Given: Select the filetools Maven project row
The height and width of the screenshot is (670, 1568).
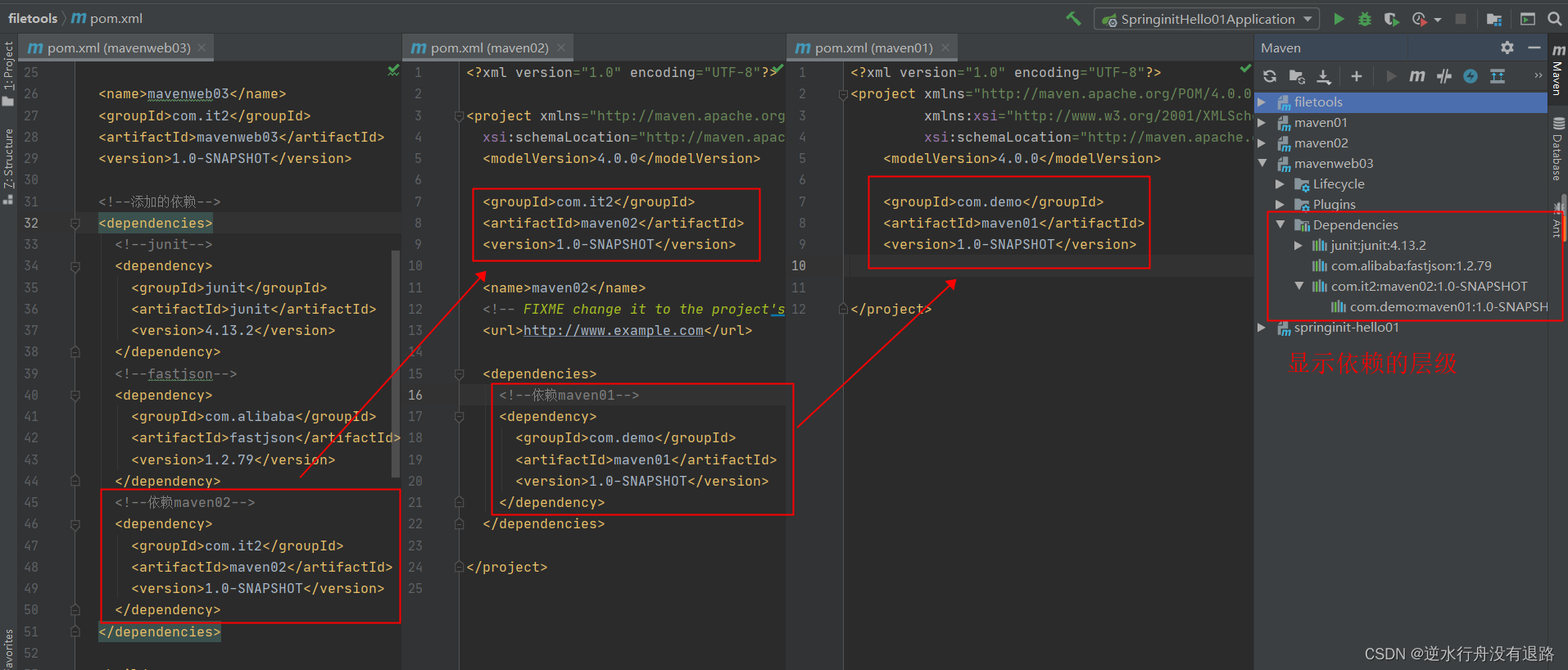Looking at the screenshot, I should tap(1401, 102).
